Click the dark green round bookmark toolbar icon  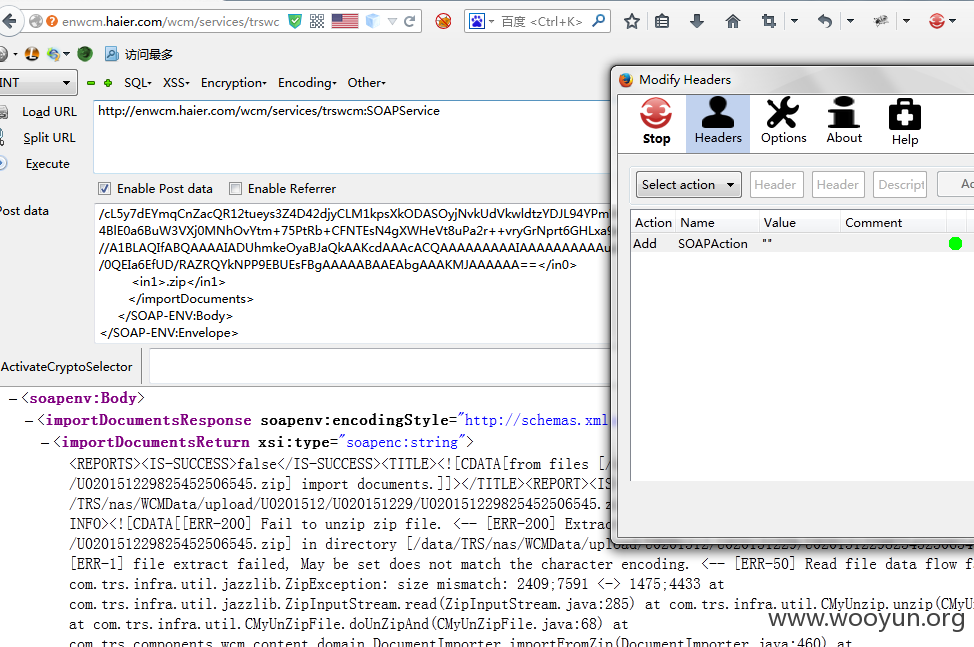(x=84, y=54)
